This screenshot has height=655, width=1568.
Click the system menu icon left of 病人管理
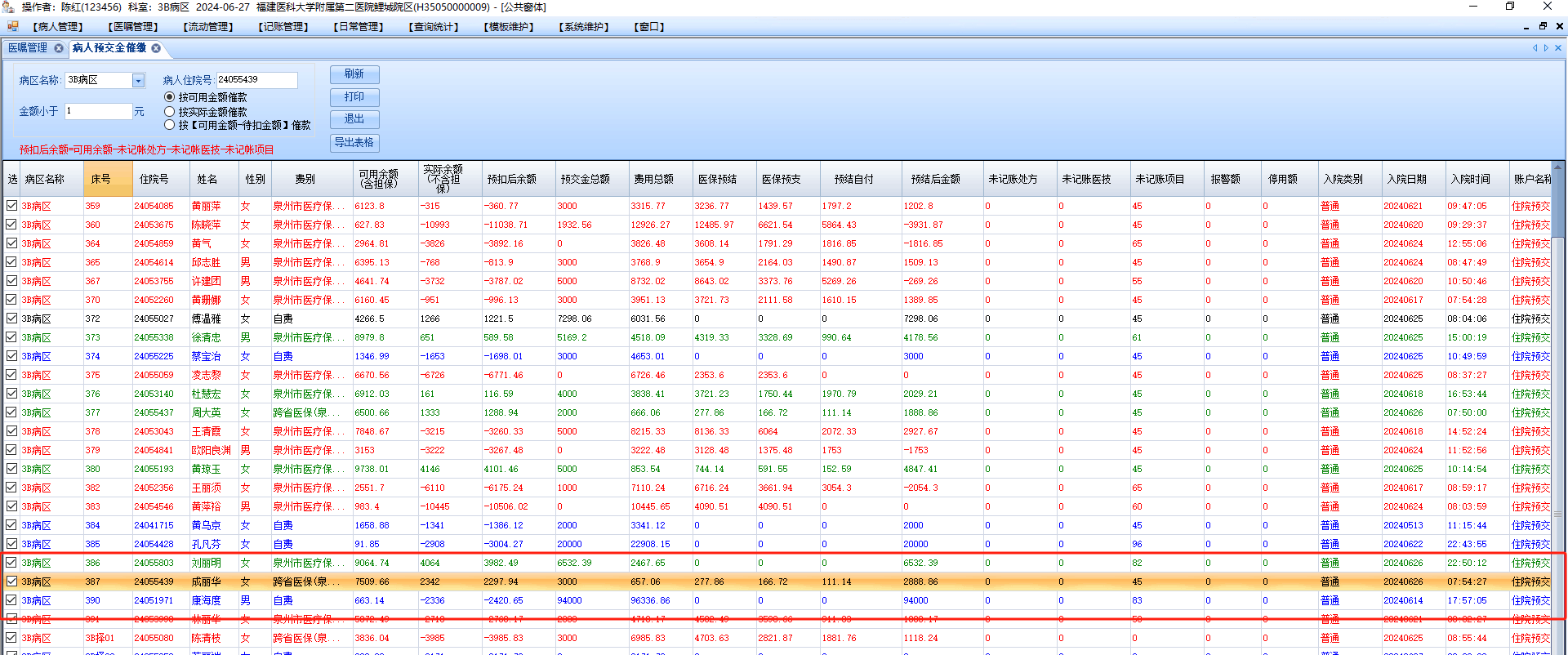[12, 26]
